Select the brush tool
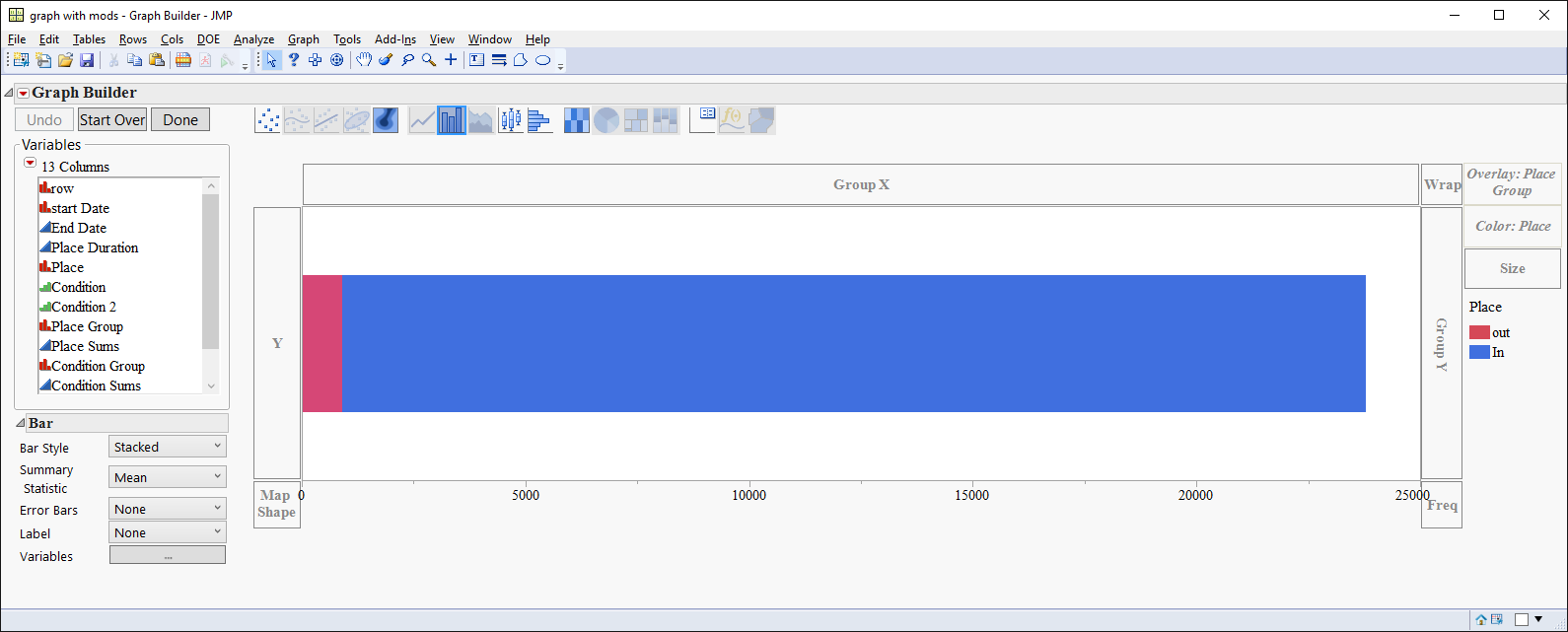This screenshot has width=1568, height=632. click(386, 60)
